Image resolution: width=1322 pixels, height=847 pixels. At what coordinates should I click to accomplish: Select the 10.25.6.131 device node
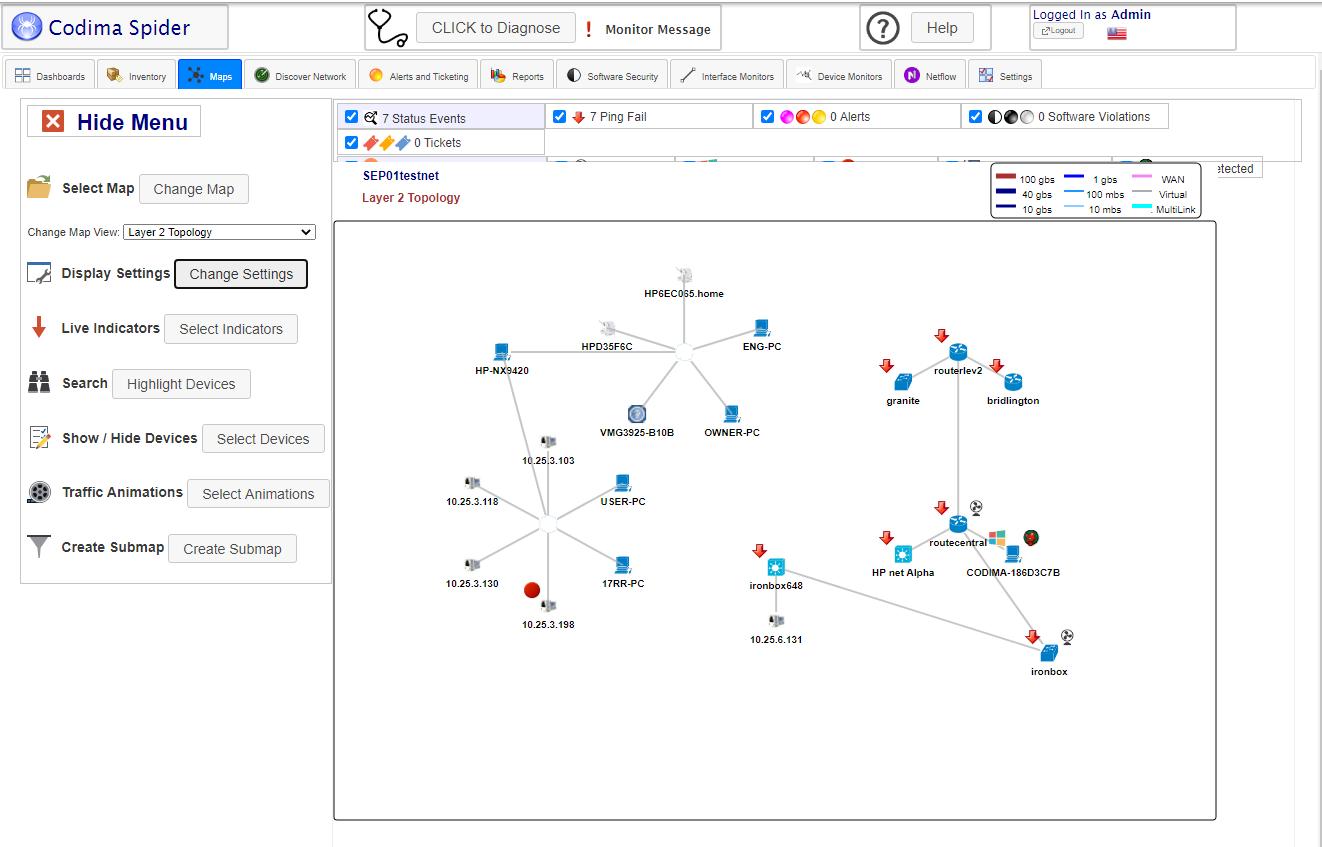click(776, 621)
